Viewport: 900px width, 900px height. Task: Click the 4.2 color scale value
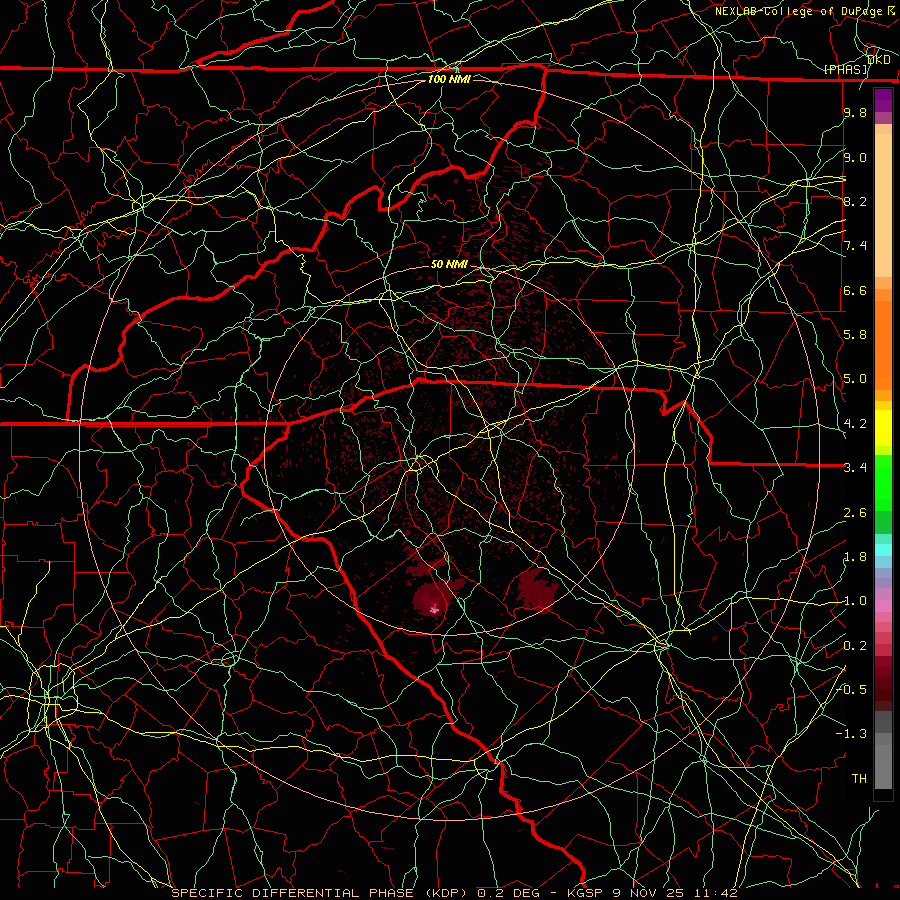(855, 424)
